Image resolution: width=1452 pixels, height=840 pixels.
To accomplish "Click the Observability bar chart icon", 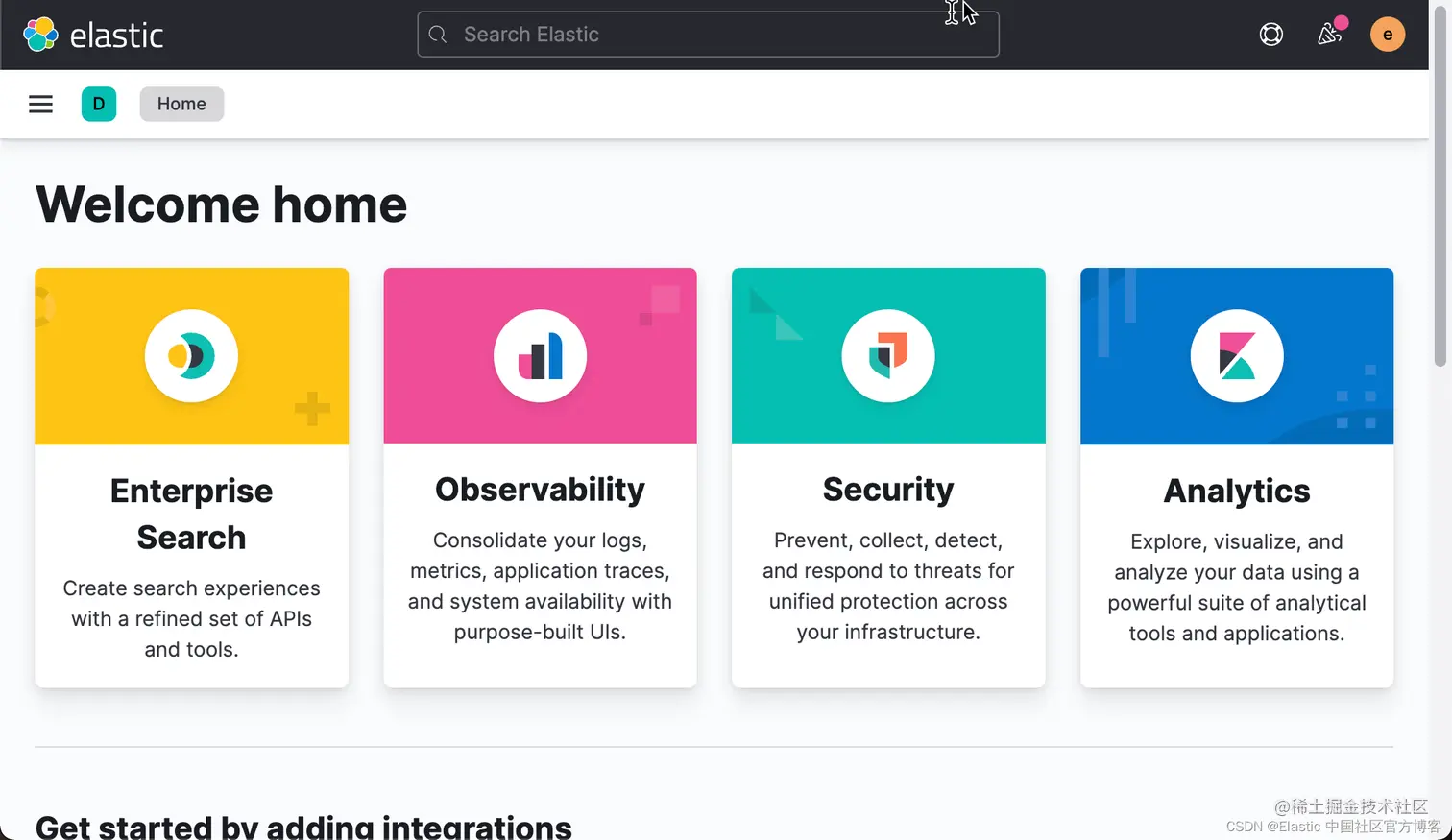I will [x=540, y=356].
